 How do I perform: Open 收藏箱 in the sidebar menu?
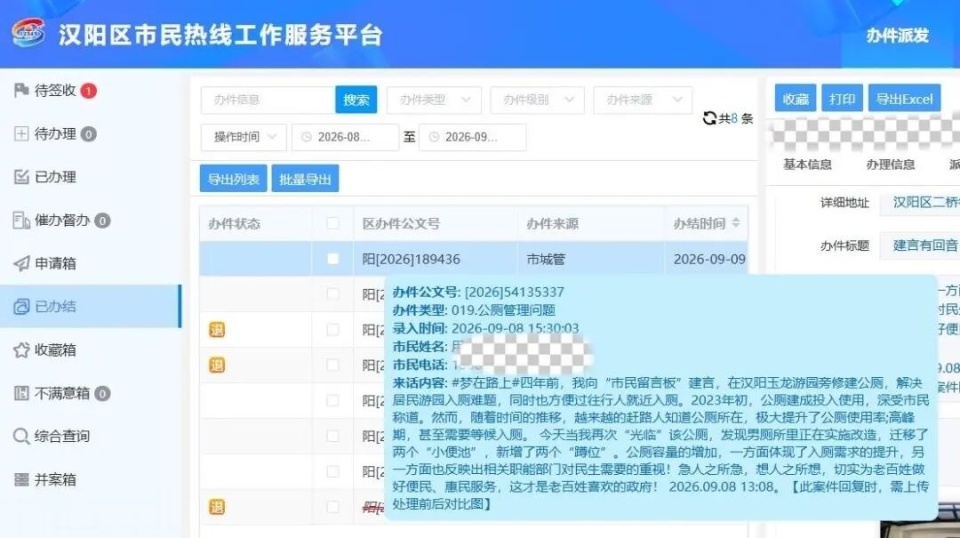(x=91, y=349)
